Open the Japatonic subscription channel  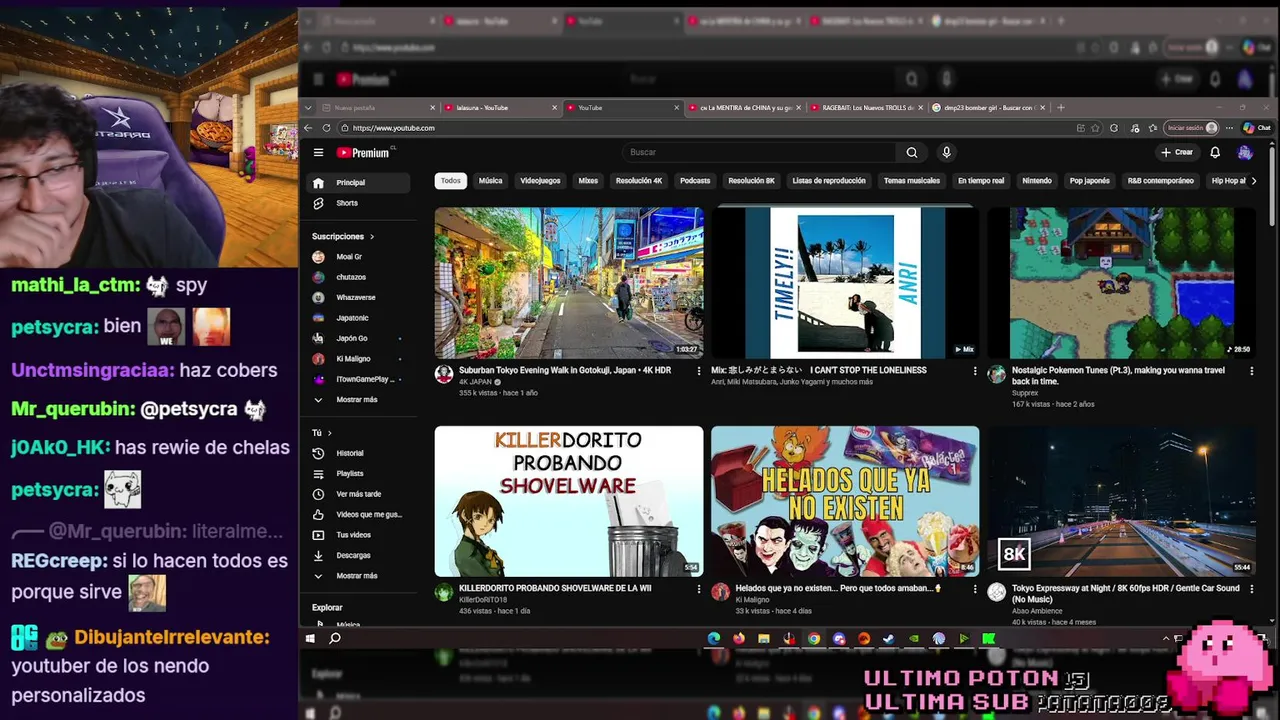point(360,318)
